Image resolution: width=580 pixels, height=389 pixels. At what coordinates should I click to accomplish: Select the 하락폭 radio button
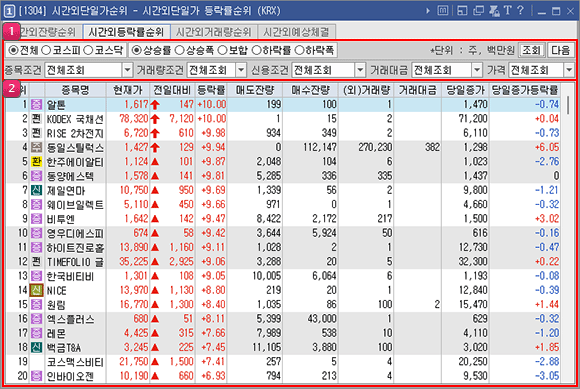[x=299, y=50]
